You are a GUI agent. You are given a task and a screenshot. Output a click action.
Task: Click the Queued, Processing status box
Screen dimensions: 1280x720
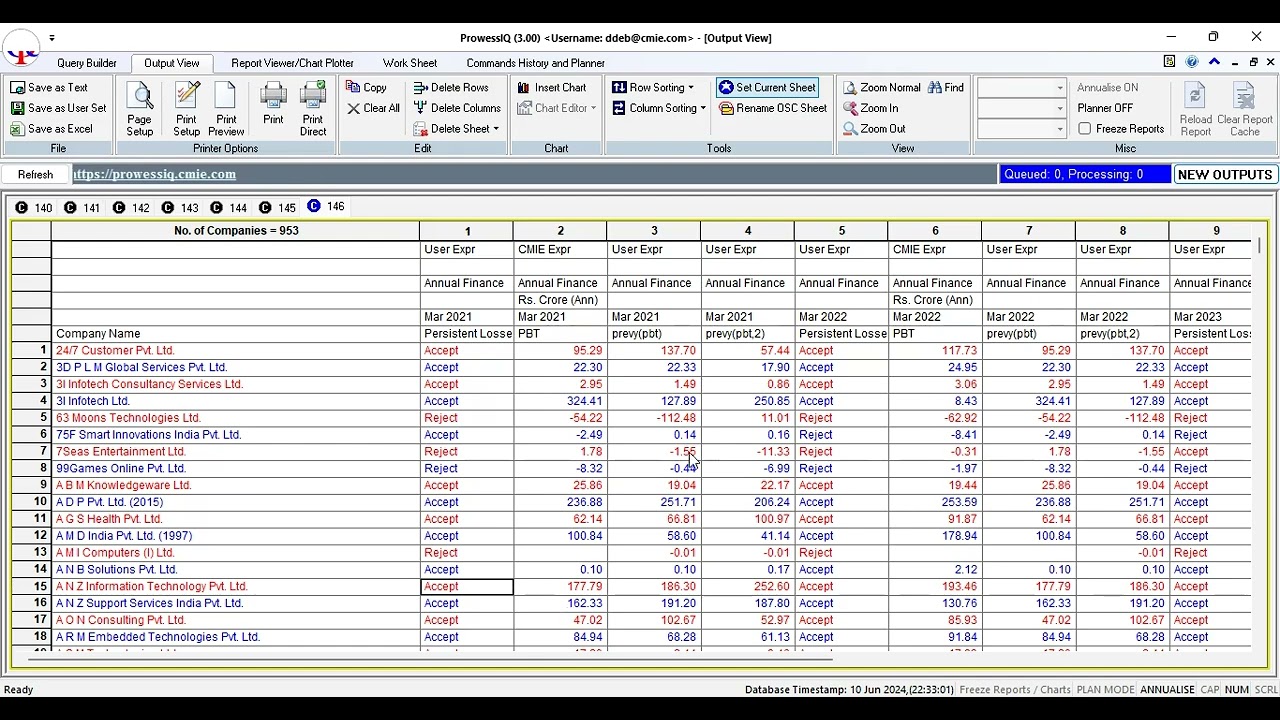[x=1085, y=174]
